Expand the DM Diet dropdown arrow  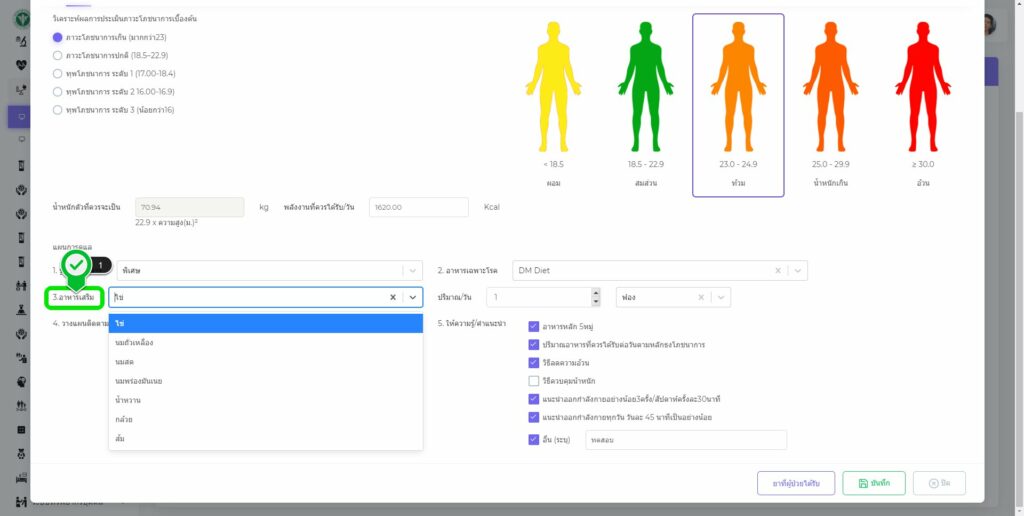coord(796,270)
